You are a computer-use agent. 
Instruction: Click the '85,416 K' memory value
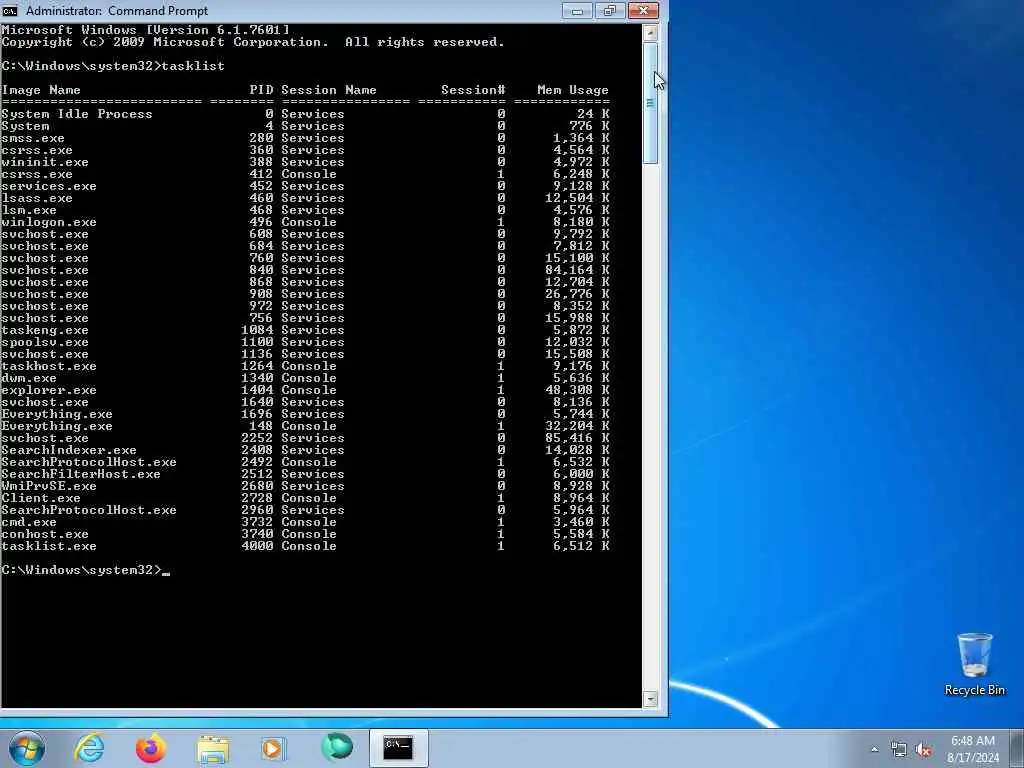tap(577, 438)
